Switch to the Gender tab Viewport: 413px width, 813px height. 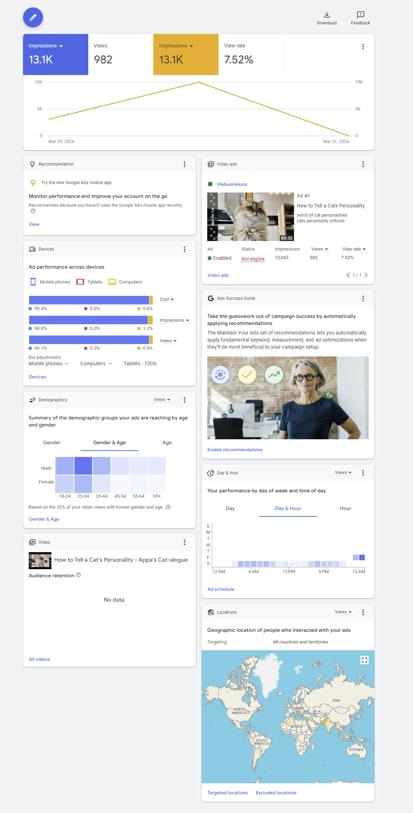(52, 443)
